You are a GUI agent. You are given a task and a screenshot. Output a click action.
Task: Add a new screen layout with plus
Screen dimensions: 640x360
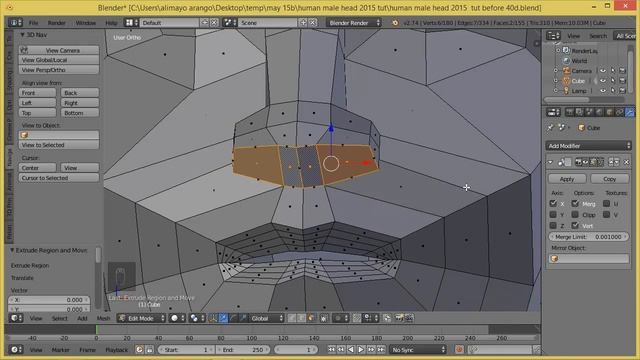pos(205,22)
